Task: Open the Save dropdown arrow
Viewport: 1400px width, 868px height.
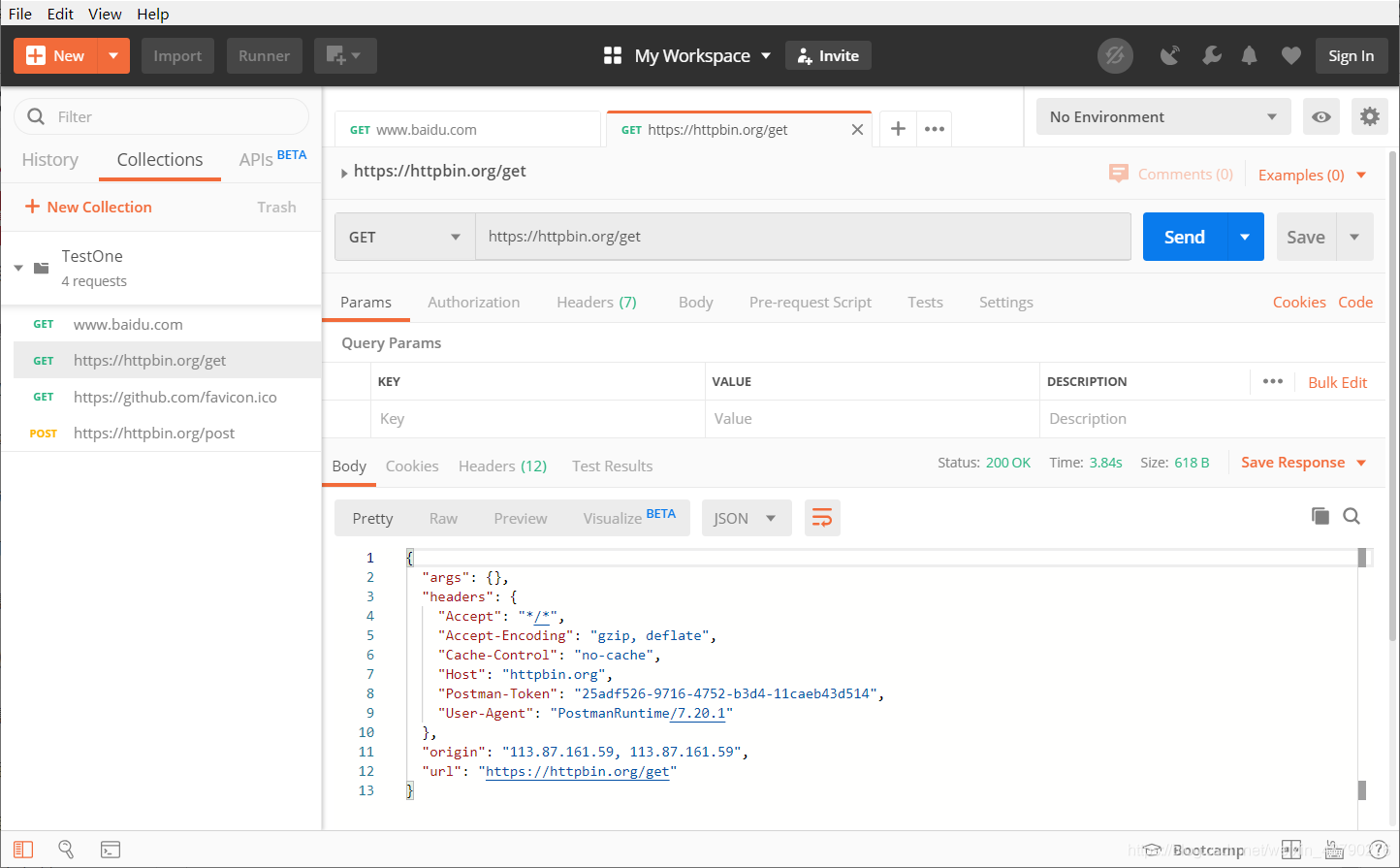Action: coord(1354,237)
